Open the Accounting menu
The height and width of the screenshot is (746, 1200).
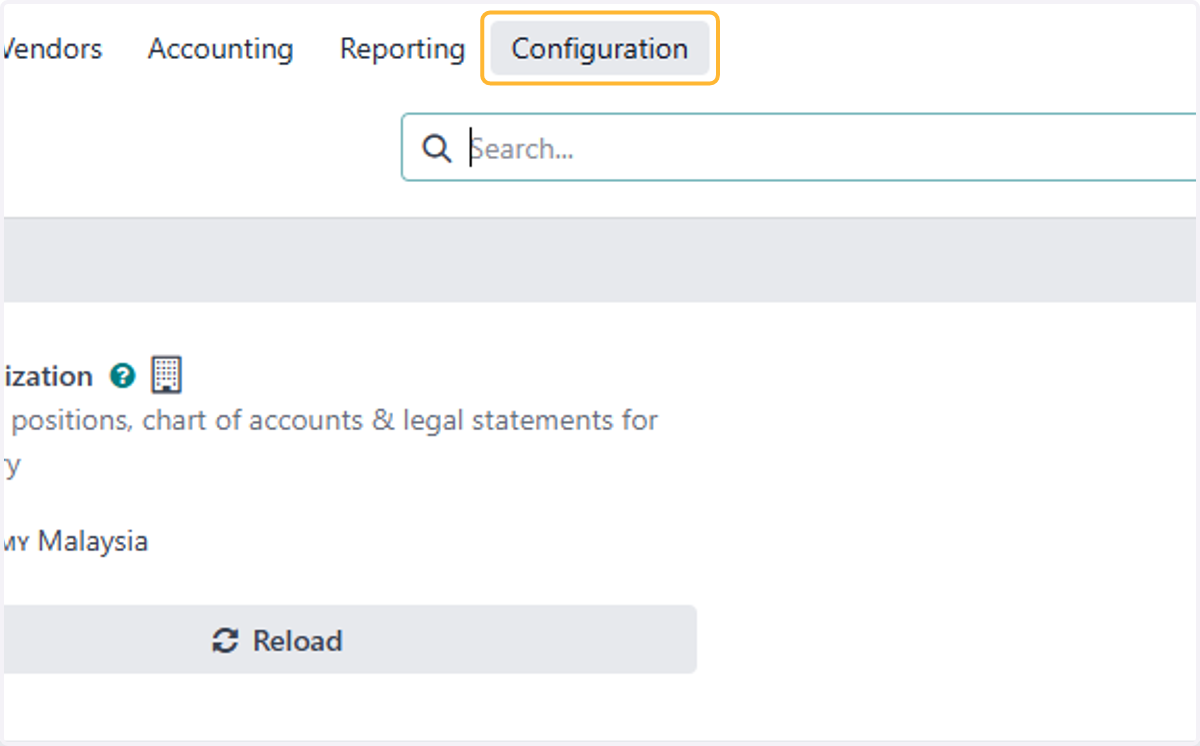point(220,48)
